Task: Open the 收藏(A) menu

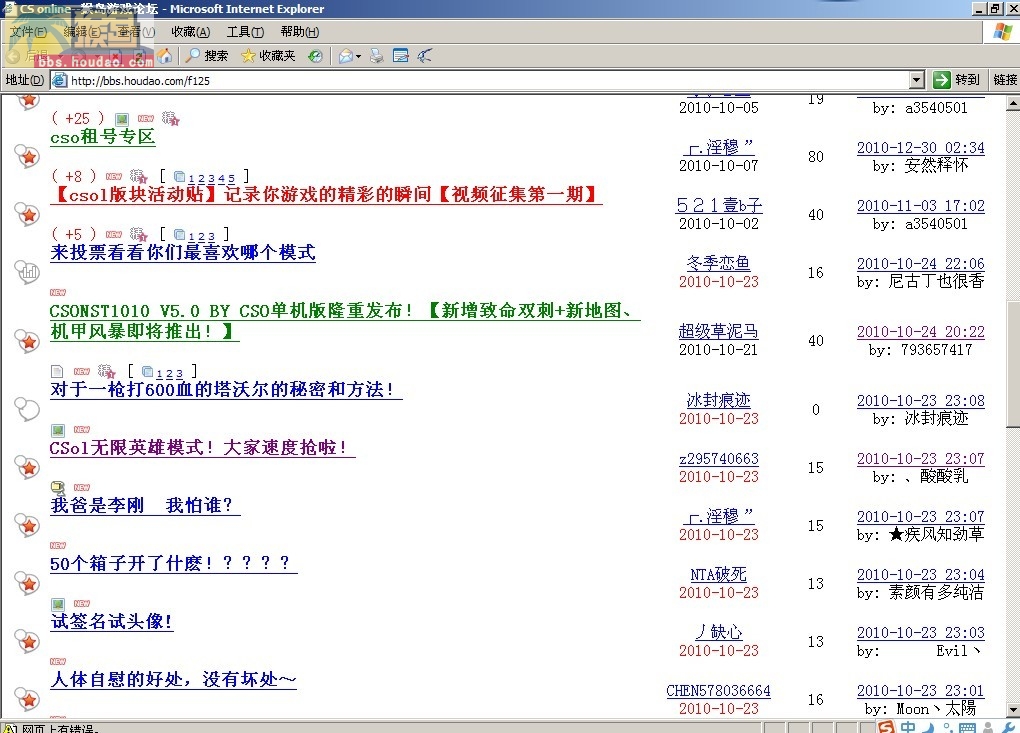Action: point(191,31)
